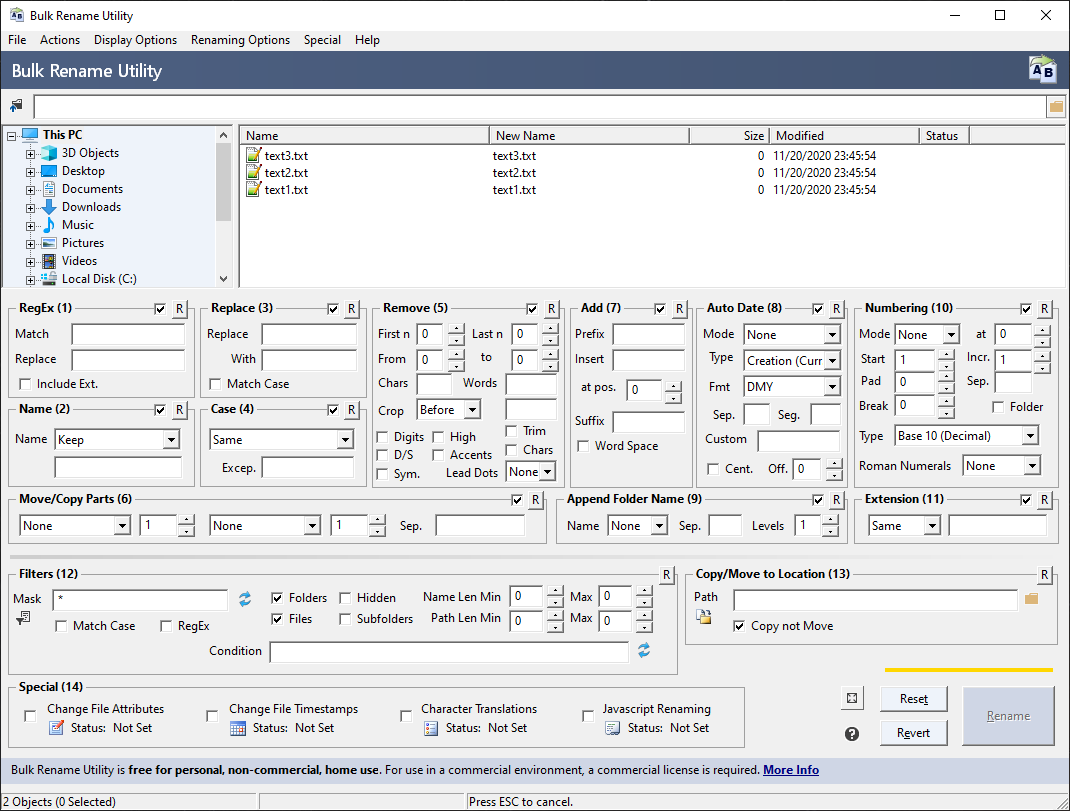Click the R reset button for Filters (12)
Viewport: 1070px width, 811px height.
pyautogui.click(x=667, y=575)
